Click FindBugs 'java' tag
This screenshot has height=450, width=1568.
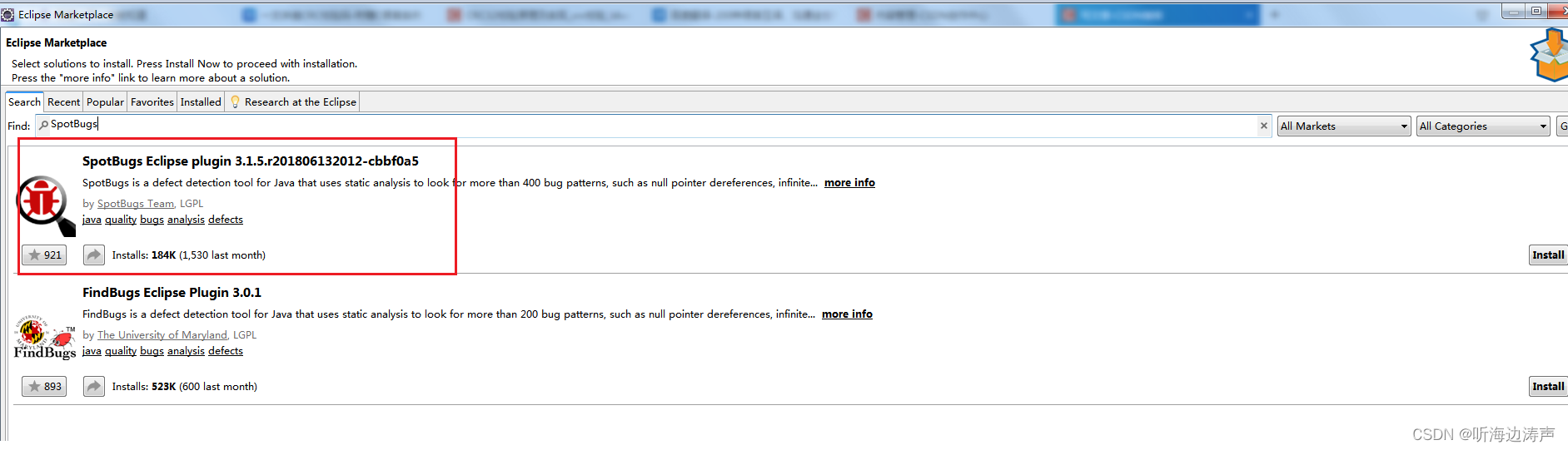pos(92,351)
